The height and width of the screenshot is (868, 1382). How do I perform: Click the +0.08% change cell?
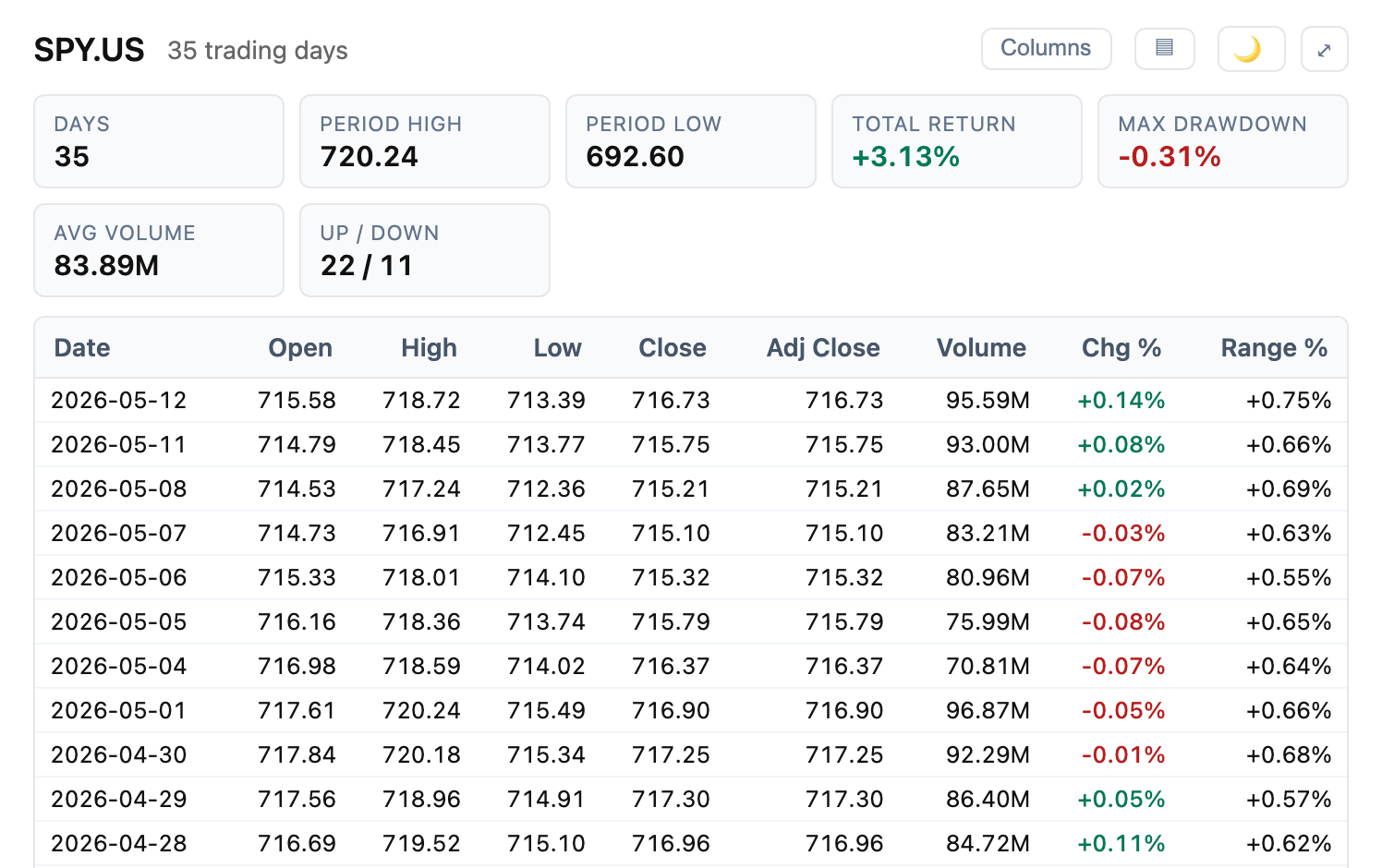1121,444
